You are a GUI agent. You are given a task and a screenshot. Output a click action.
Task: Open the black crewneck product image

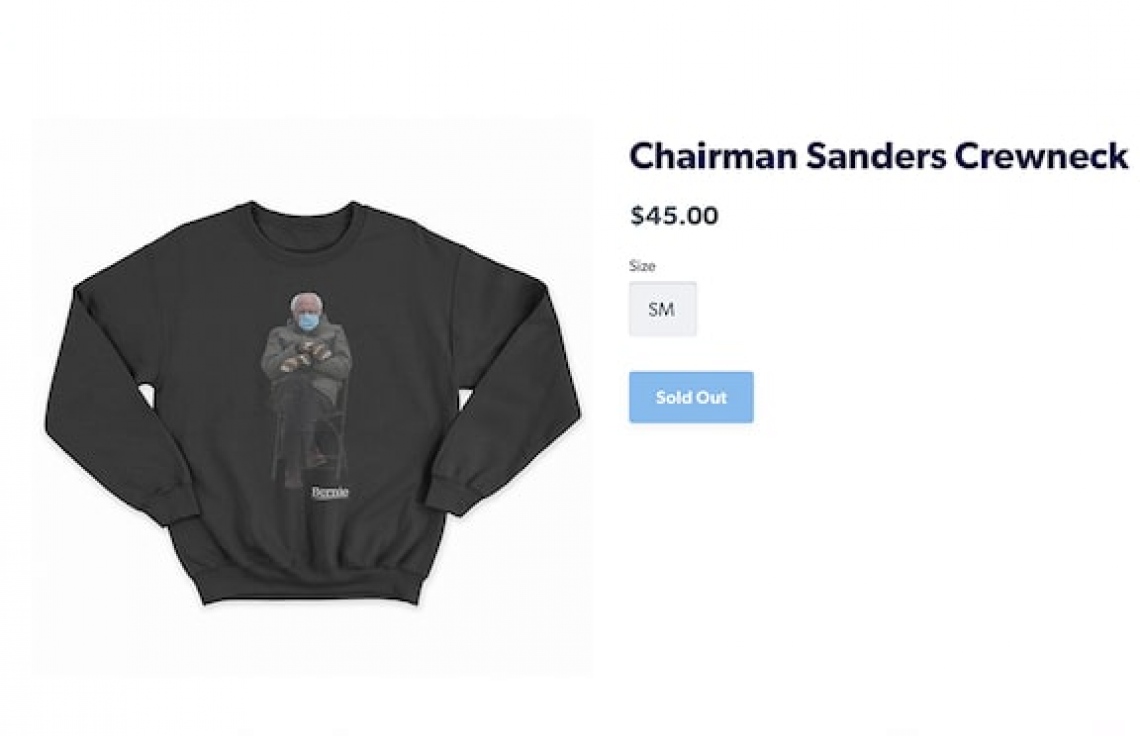pos(313,400)
